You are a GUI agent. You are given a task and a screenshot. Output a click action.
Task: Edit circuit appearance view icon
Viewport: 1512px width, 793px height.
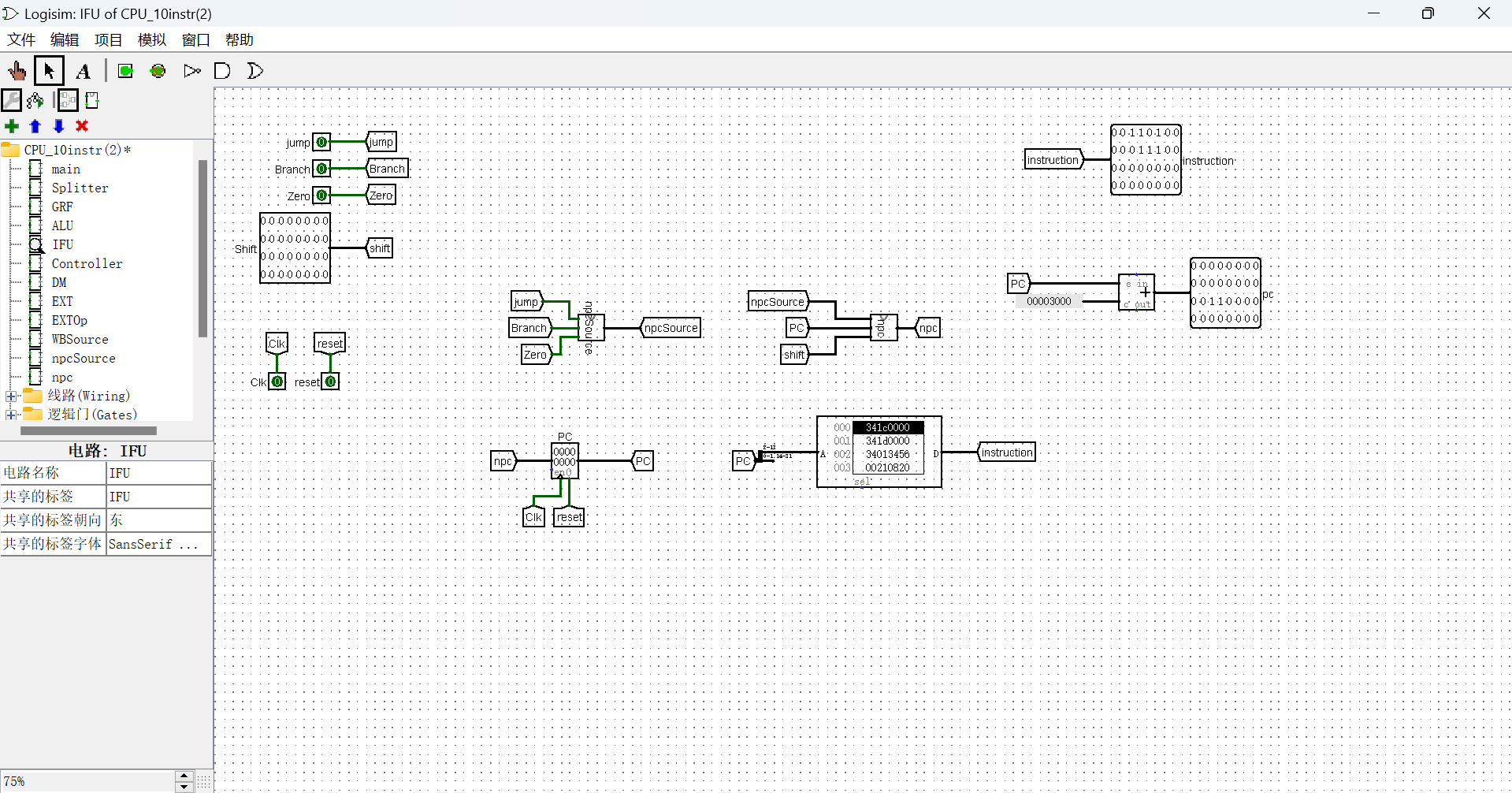[x=92, y=100]
